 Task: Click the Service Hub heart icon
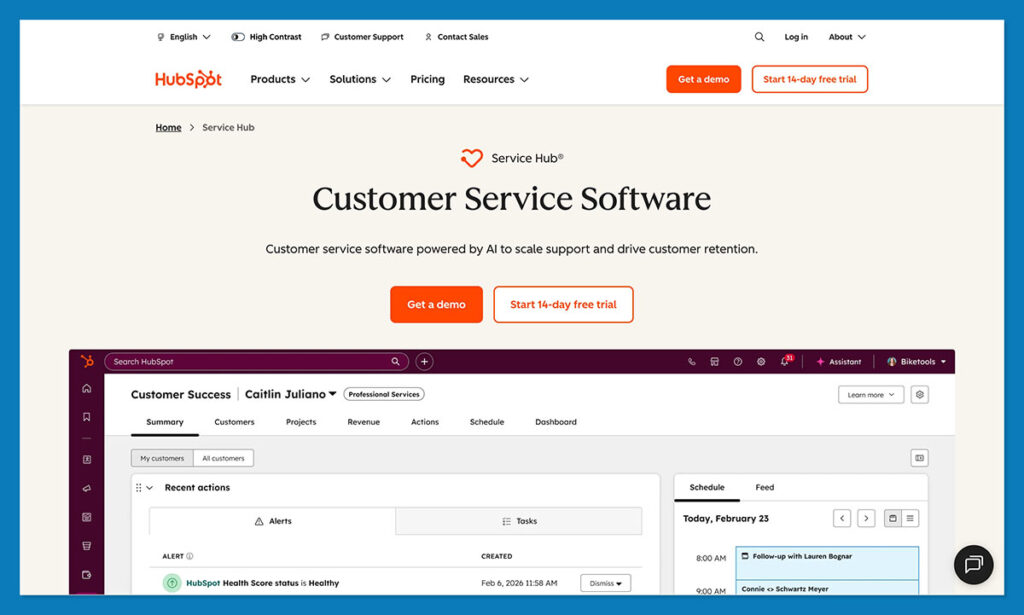point(472,158)
